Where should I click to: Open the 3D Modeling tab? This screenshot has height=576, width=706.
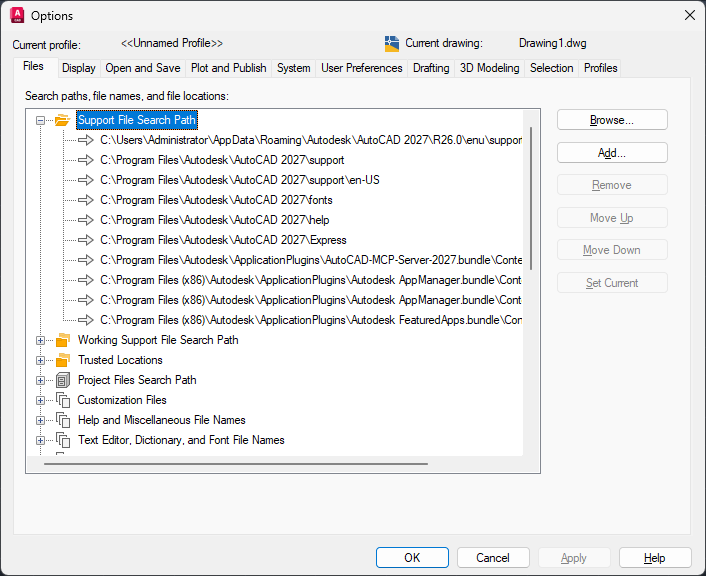tap(489, 68)
